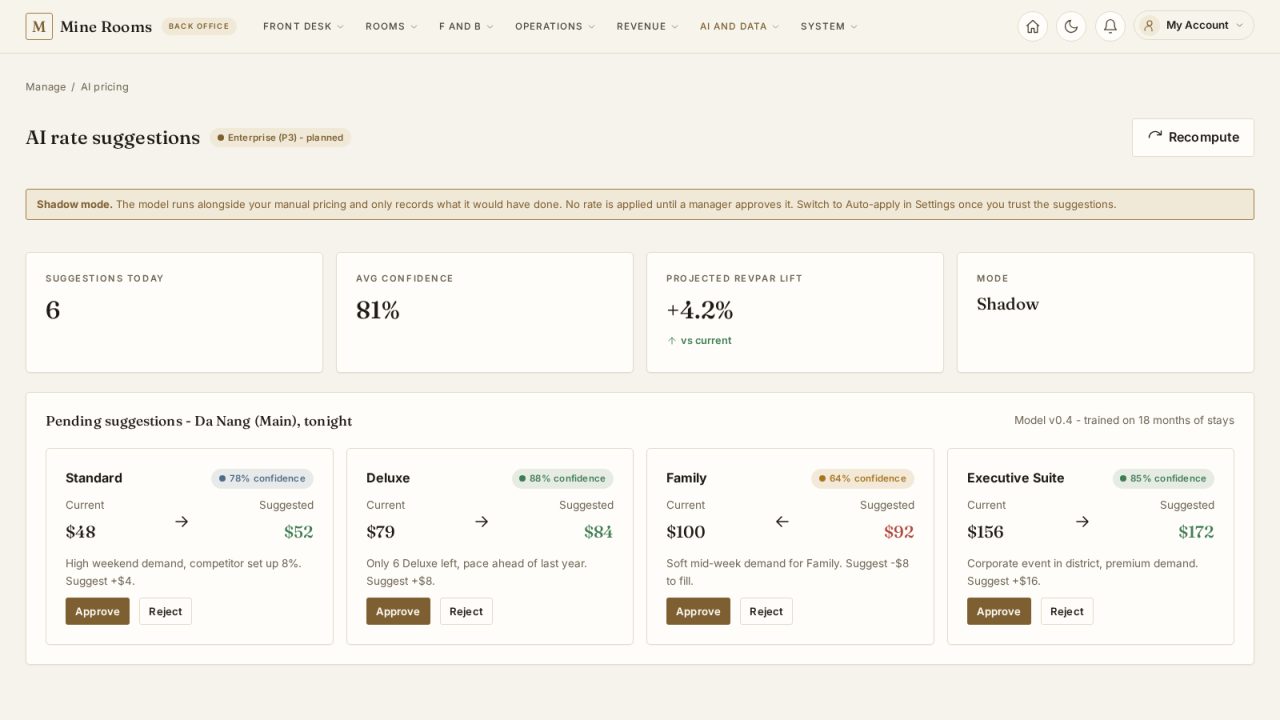Click the Recompute button

point(1193,137)
